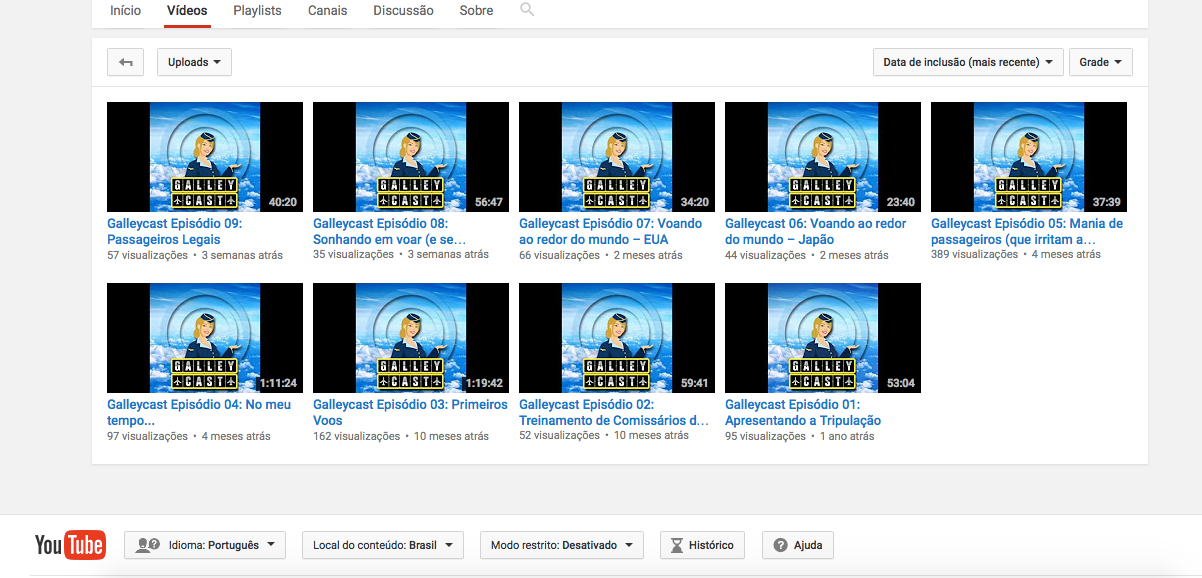Image resolution: width=1202 pixels, height=578 pixels.
Task: Open the Canais tab
Action: (x=328, y=11)
